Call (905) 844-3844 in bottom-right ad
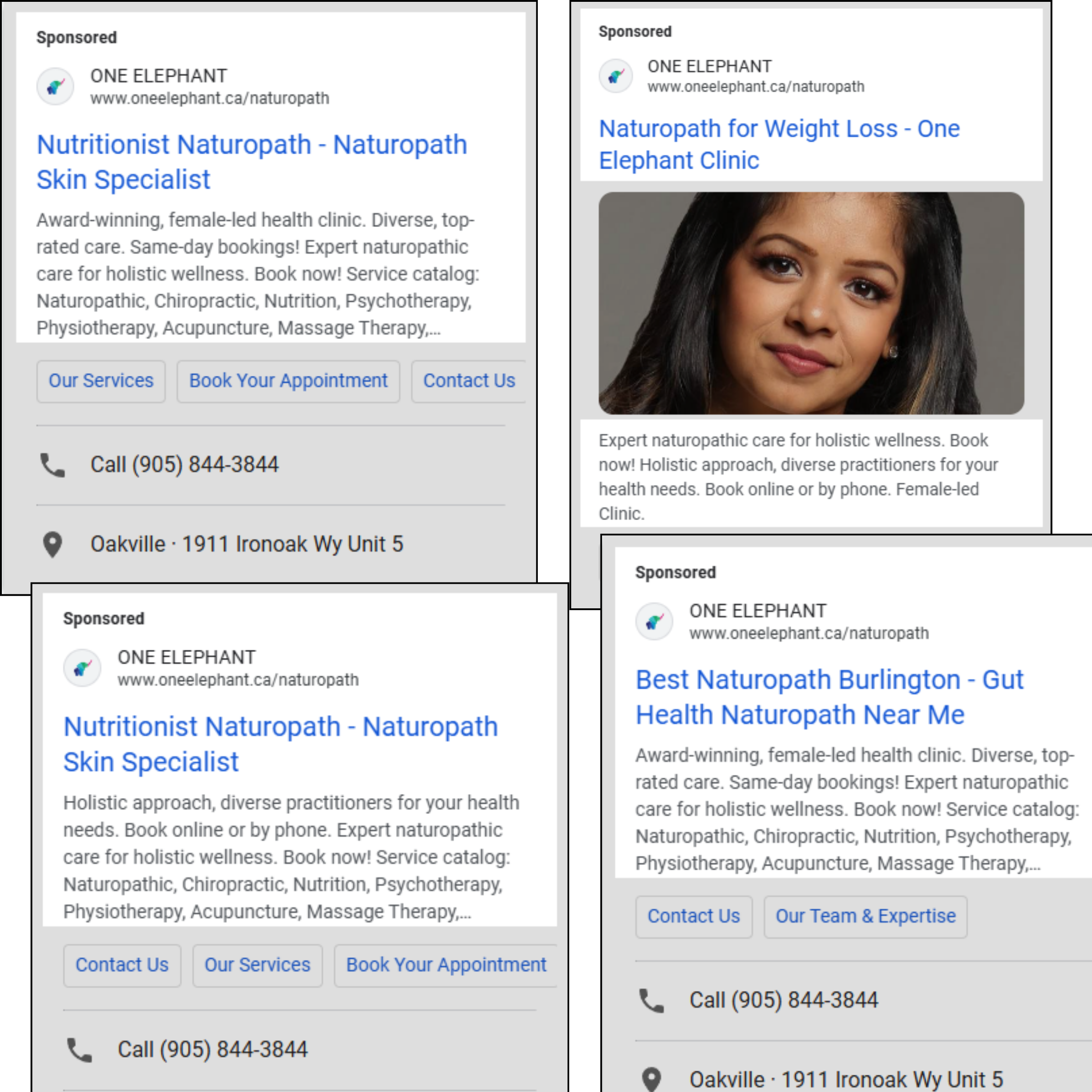This screenshot has width=1092, height=1092. tap(784, 1000)
